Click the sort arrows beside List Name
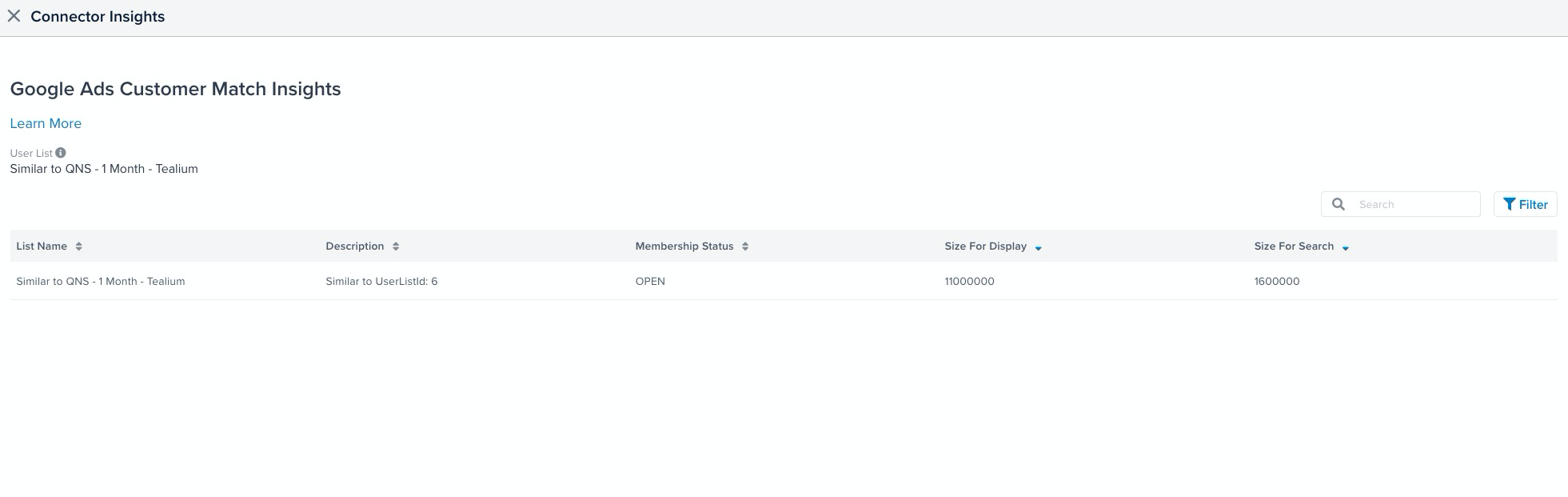Image resolution: width=1568 pixels, height=497 pixels. pyautogui.click(x=78, y=246)
